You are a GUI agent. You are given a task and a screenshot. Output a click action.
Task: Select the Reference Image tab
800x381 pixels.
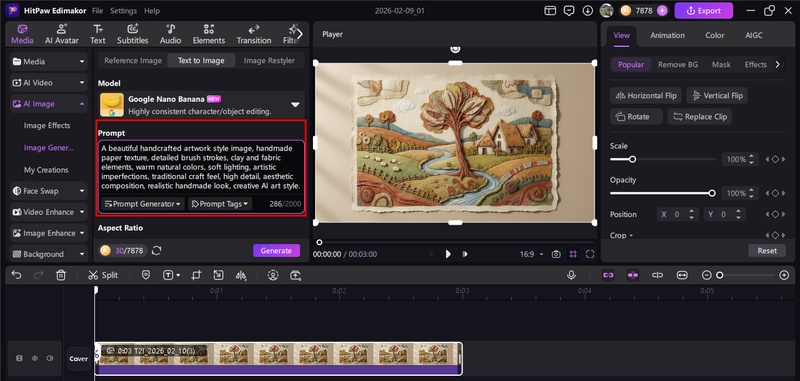(133, 60)
